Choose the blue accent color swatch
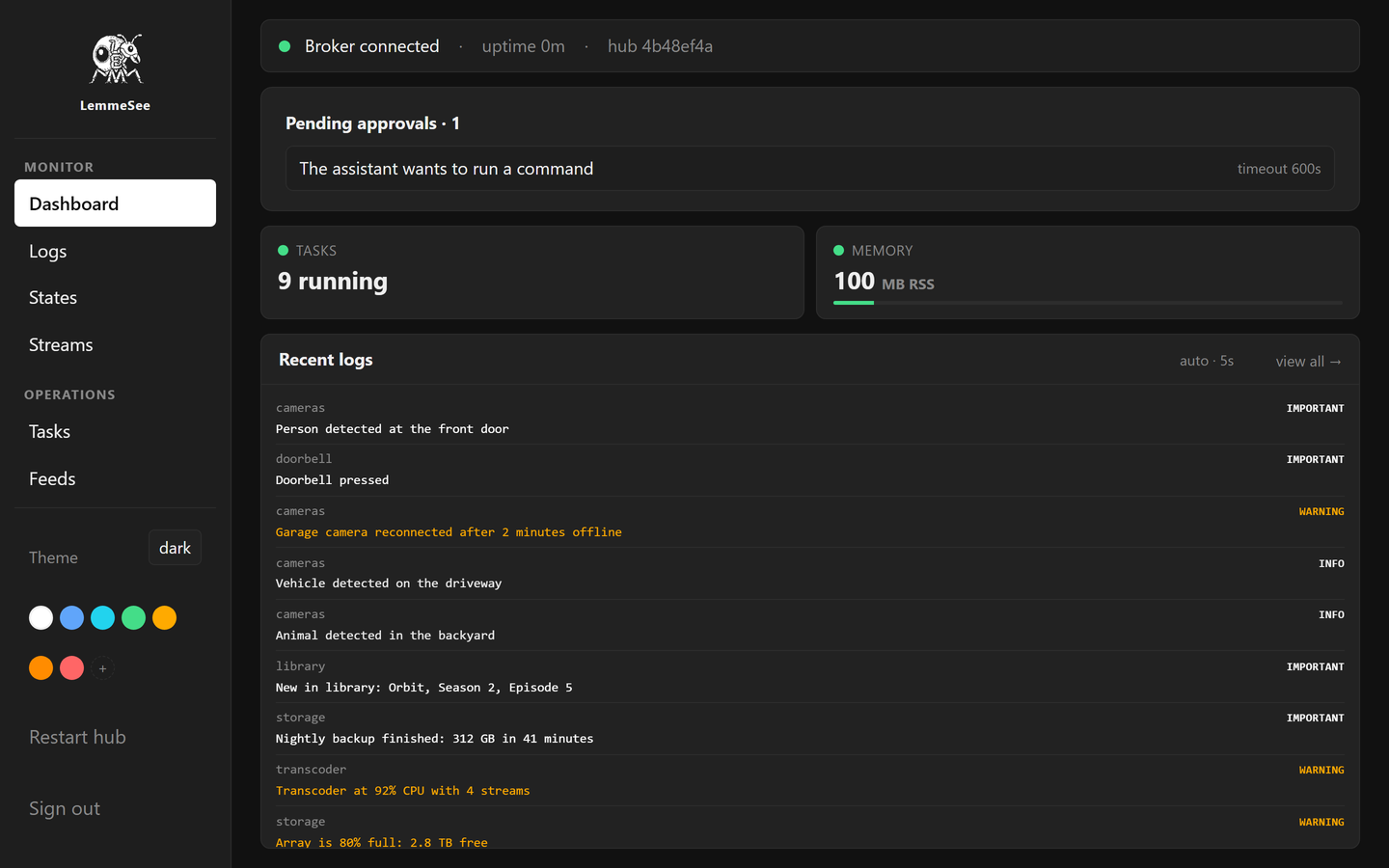 (x=71, y=617)
